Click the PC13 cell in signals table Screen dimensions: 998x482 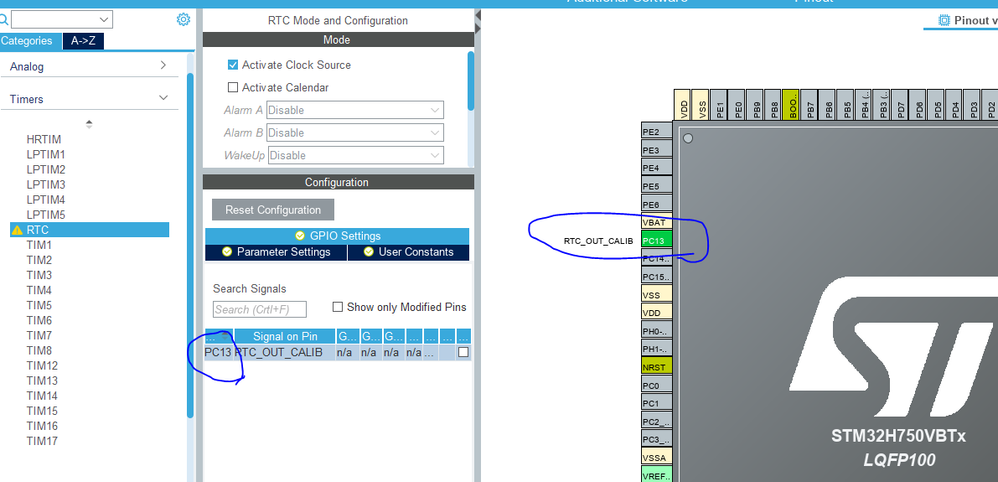(x=218, y=352)
